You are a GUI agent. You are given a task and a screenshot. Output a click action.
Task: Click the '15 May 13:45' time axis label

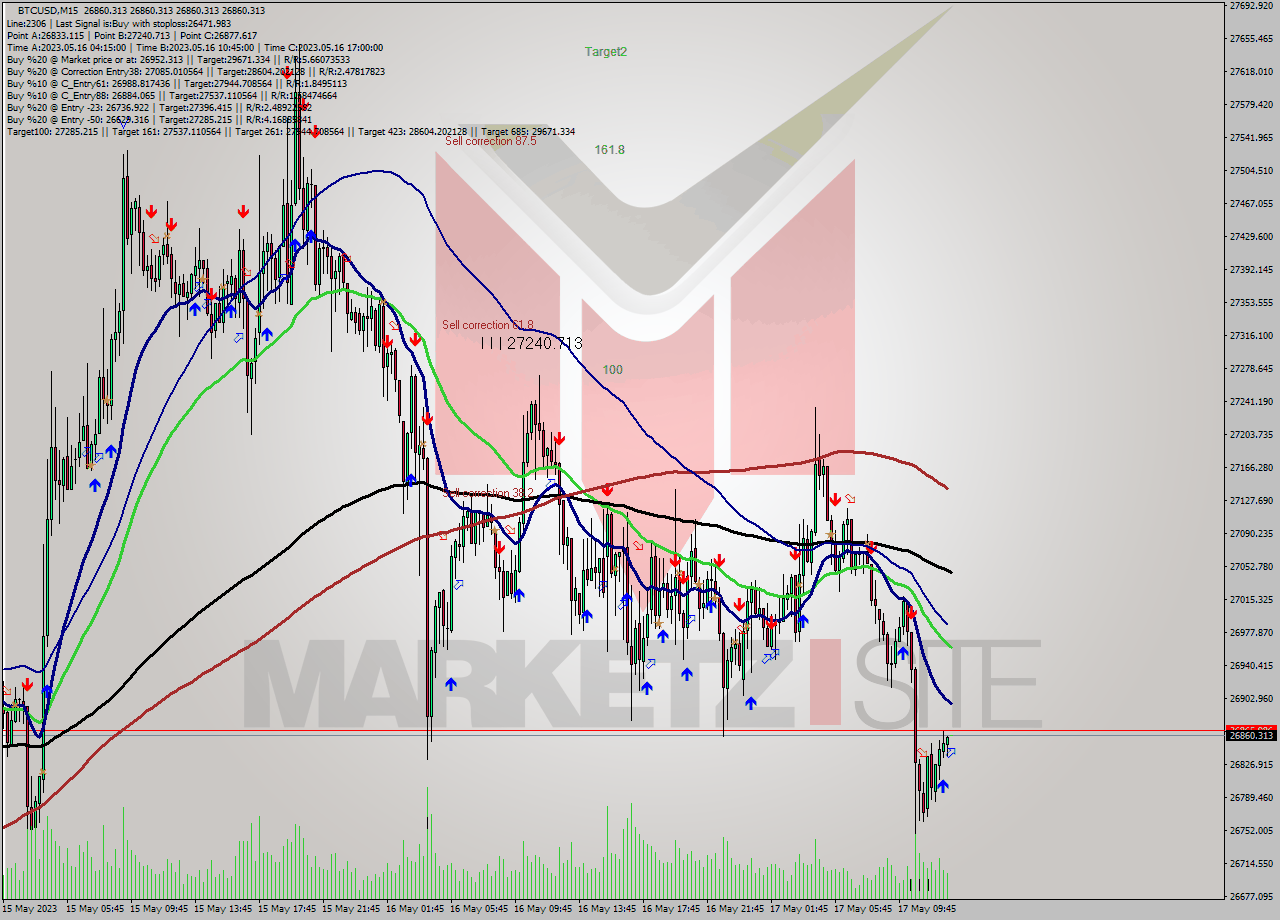(223, 909)
